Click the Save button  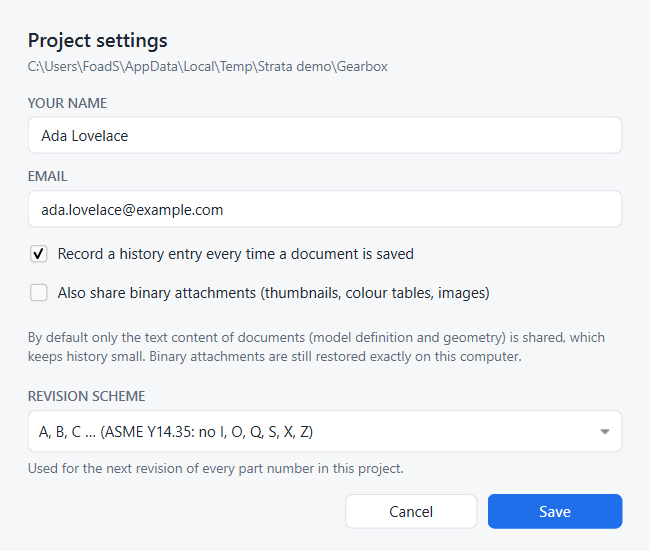point(555,511)
